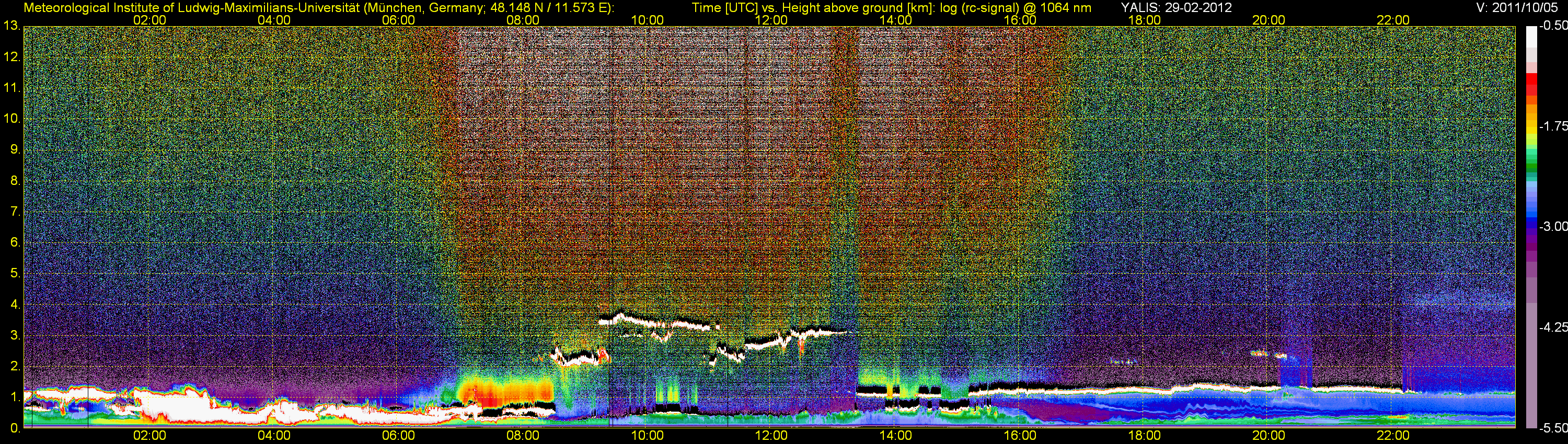Click the 11 km height axis label
Screen dimensions: 1568x444
[11, 88]
